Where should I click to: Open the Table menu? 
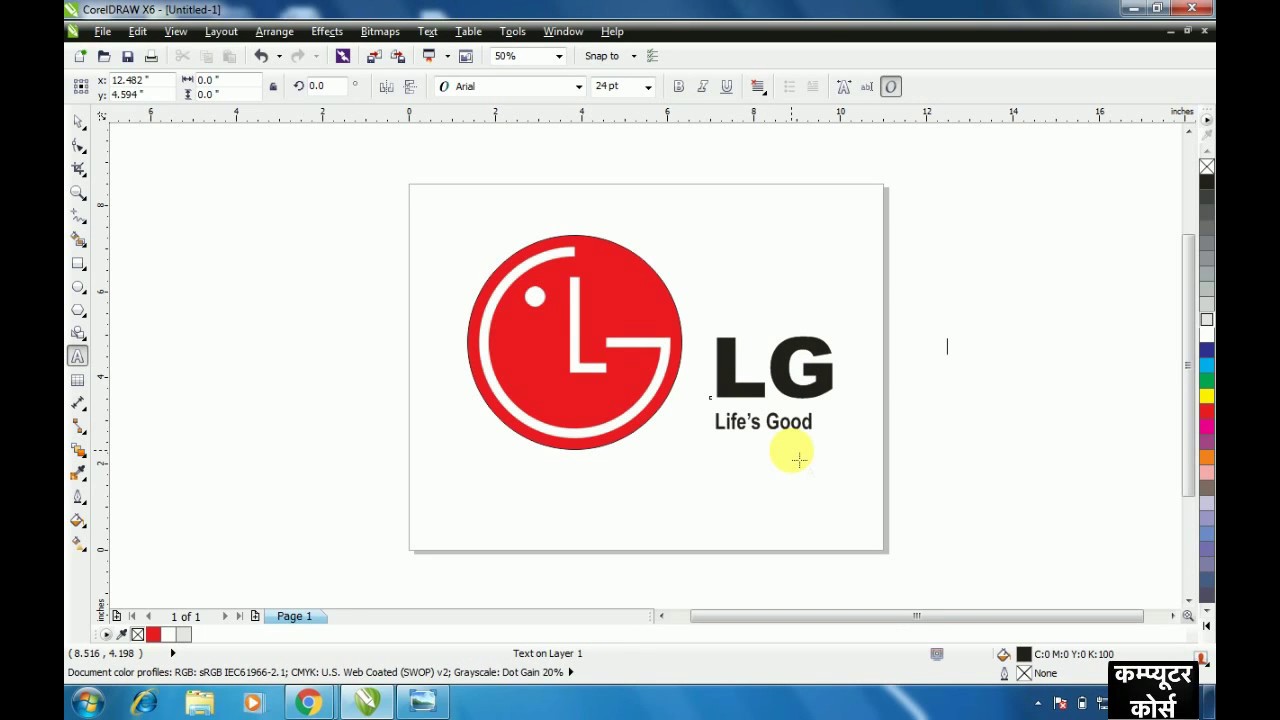468,31
